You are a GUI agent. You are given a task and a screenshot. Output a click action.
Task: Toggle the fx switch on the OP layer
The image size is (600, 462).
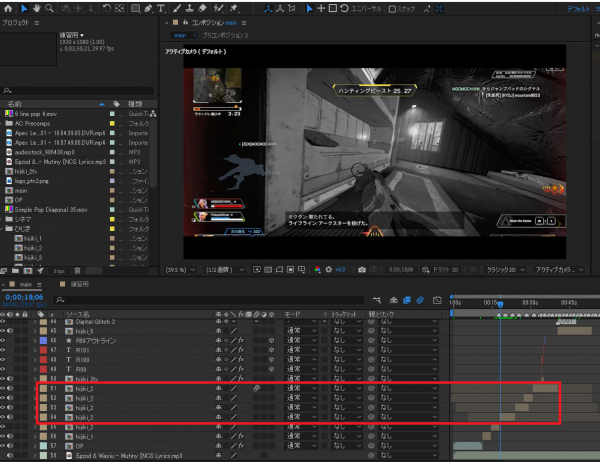coord(241,446)
